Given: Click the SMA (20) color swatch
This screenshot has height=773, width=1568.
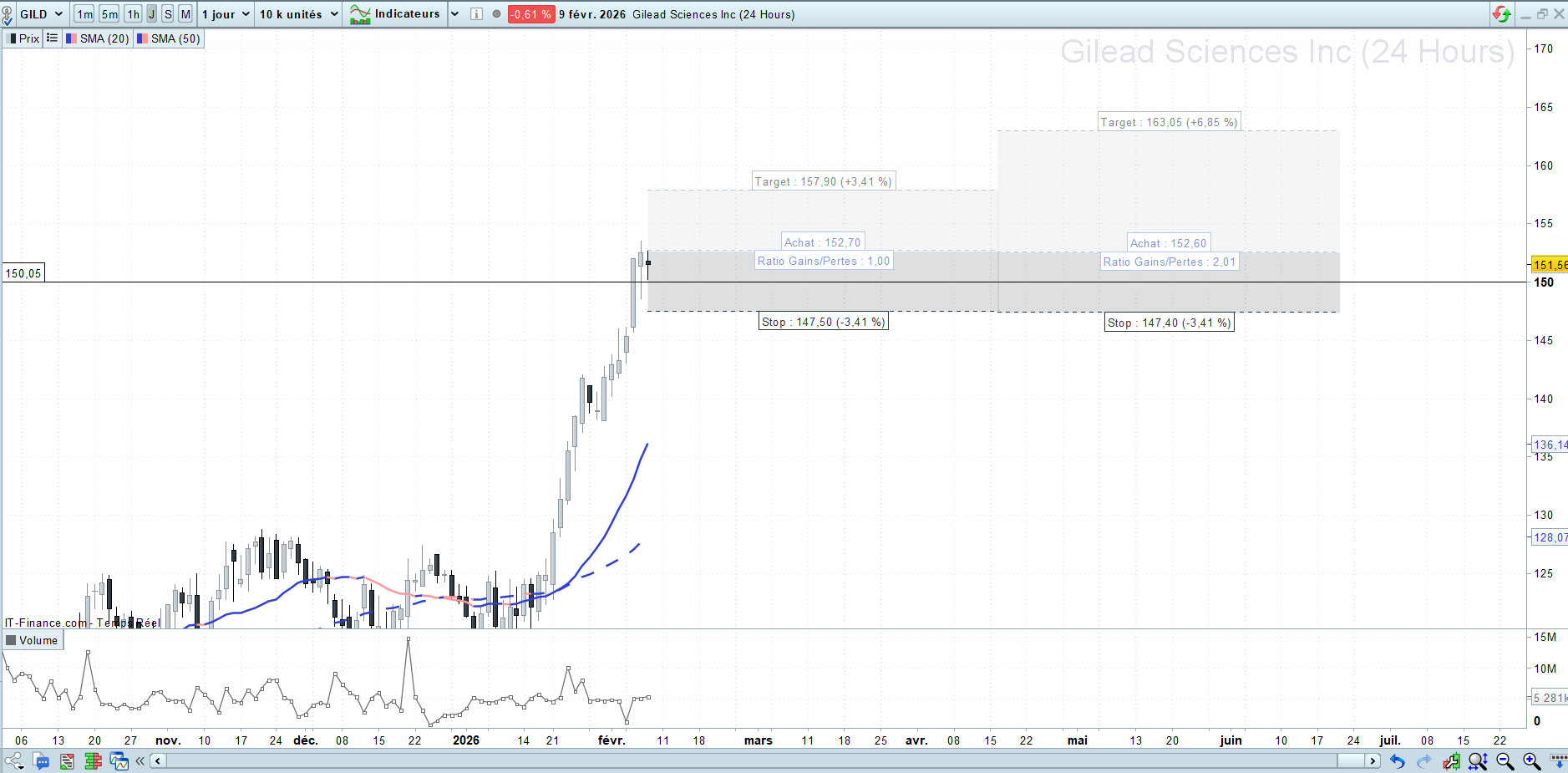Looking at the screenshot, I should tap(71, 38).
